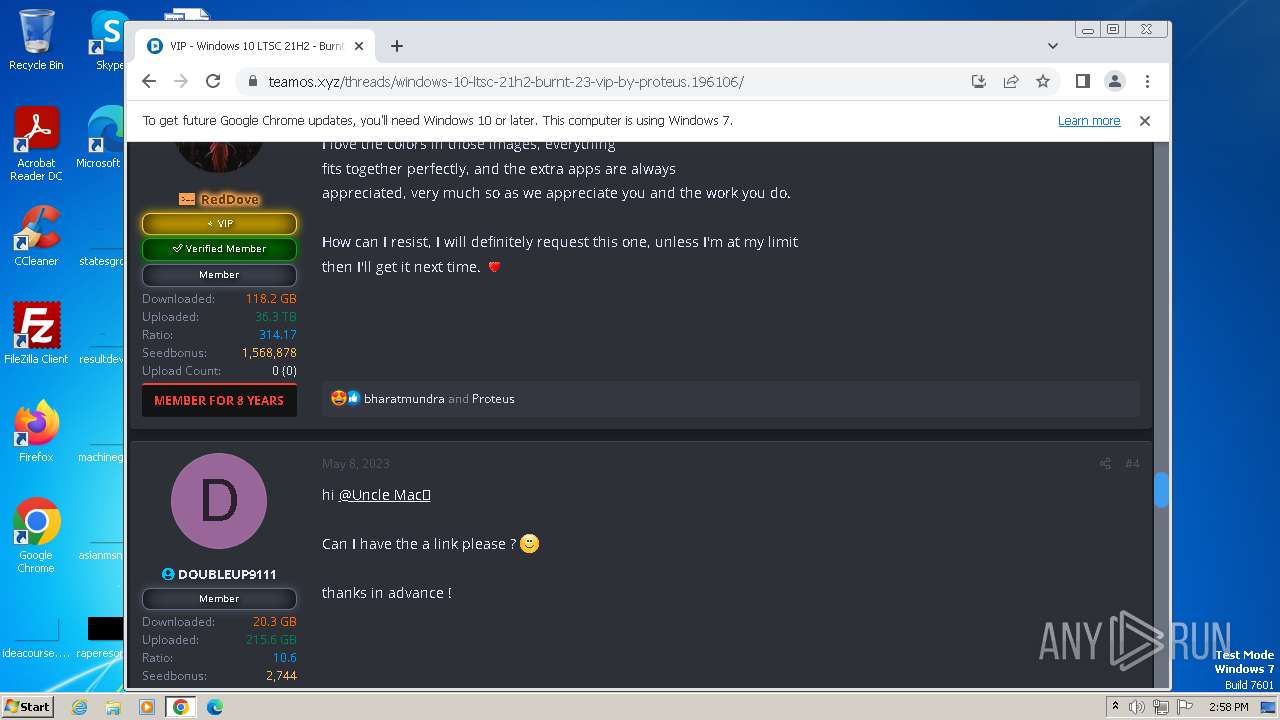1280x720 pixels.
Task: Open the Chrome profile avatar icon
Action: tap(1114, 81)
